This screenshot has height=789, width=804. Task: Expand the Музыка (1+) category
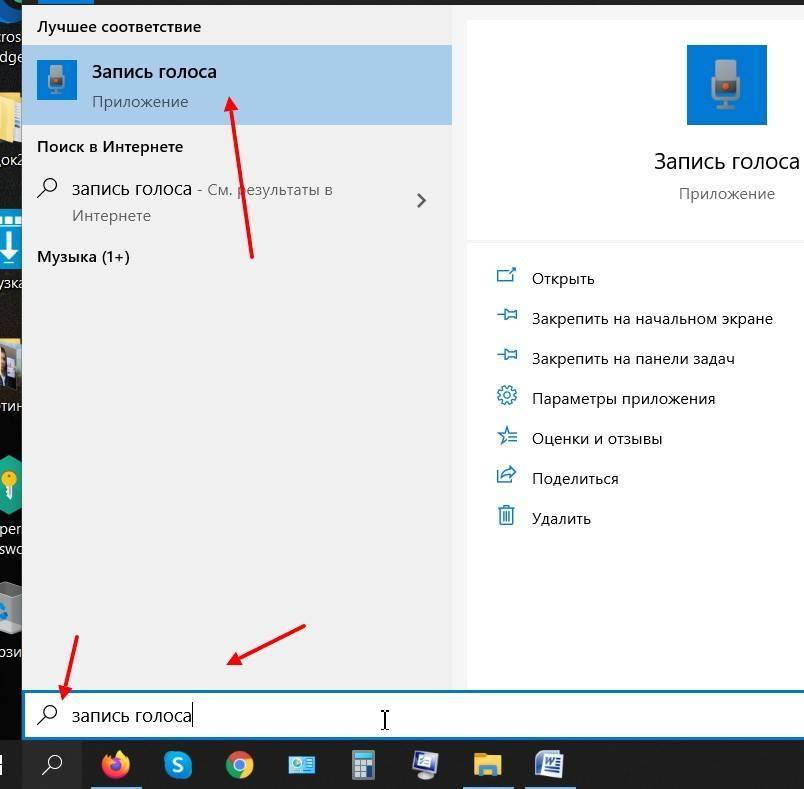click(x=83, y=257)
